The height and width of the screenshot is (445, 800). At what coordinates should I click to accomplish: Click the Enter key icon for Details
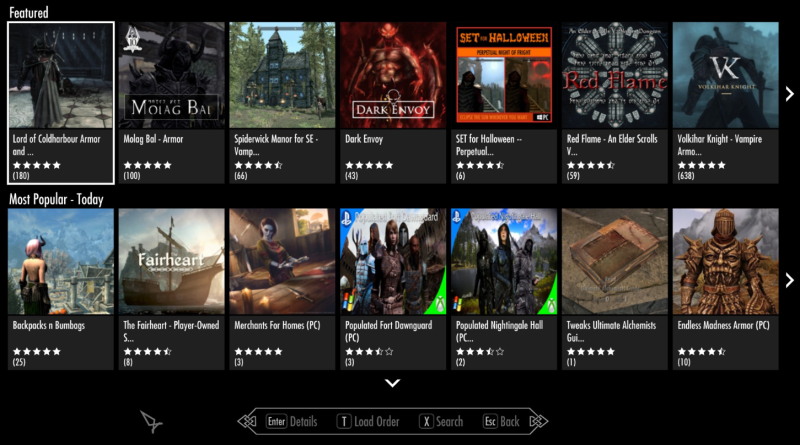coord(276,422)
